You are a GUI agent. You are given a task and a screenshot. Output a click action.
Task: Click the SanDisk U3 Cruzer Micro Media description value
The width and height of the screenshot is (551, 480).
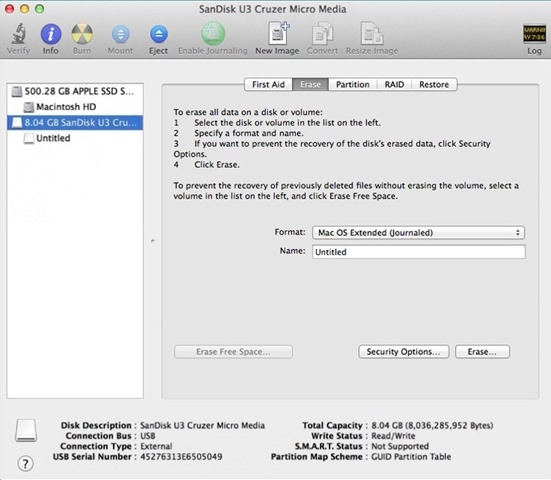coord(202,426)
